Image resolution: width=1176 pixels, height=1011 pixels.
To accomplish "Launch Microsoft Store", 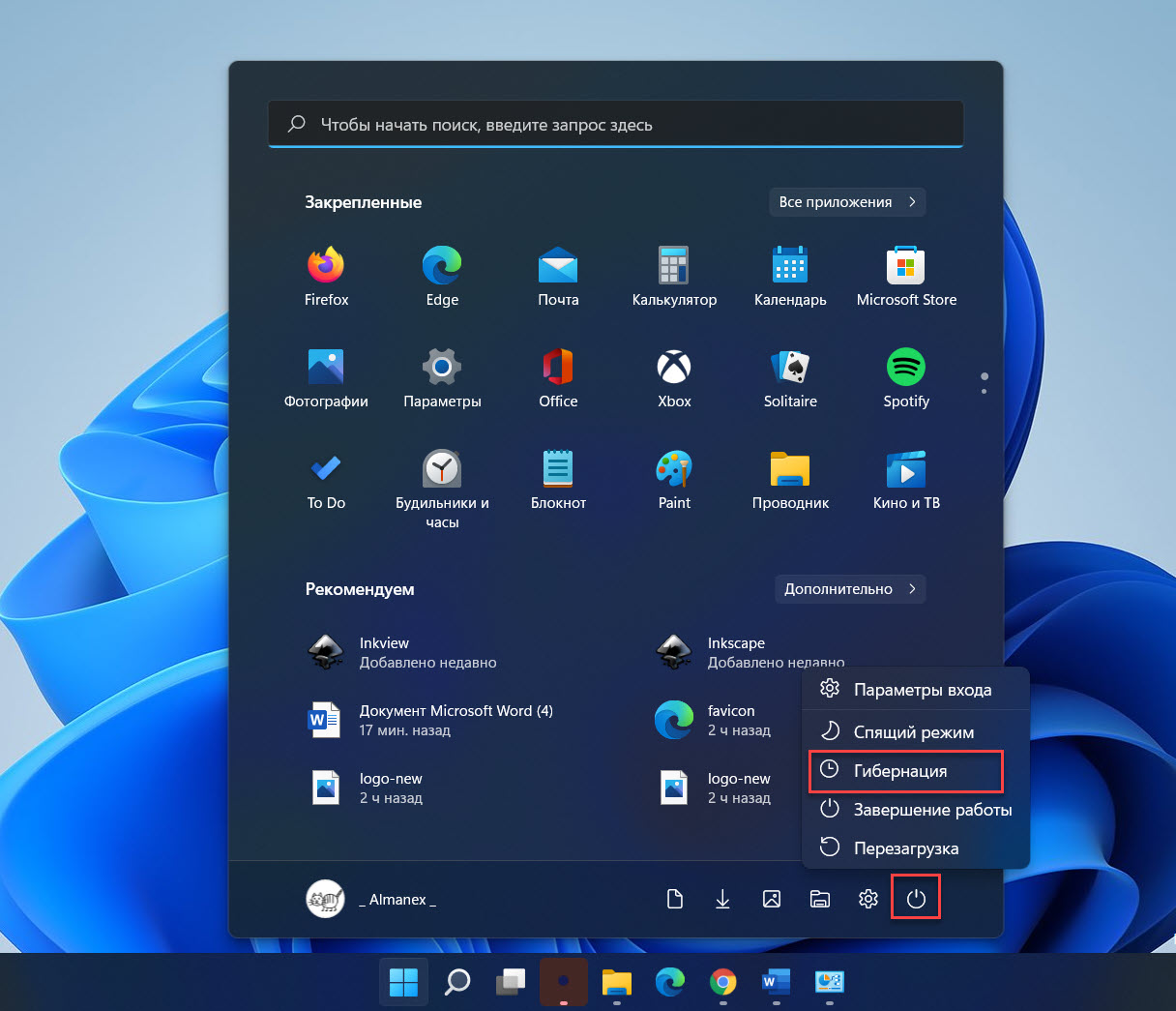I will pyautogui.click(x=906, y=278).
